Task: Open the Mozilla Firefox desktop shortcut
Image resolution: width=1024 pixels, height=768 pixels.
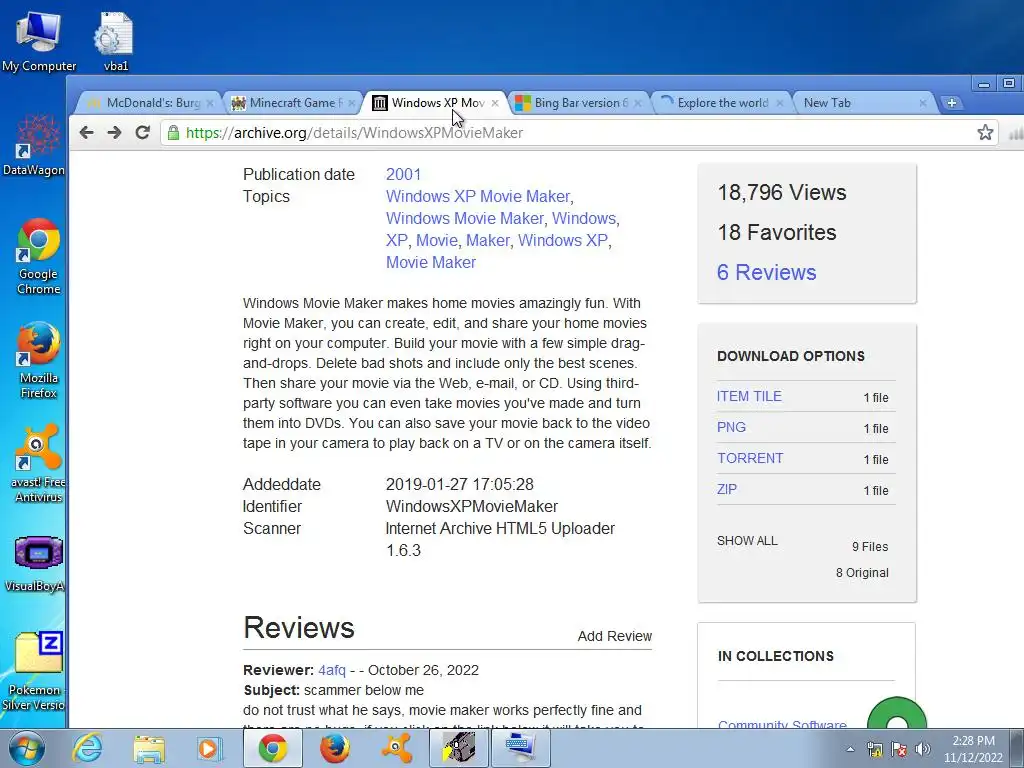Action: click(x=39, y=360)
